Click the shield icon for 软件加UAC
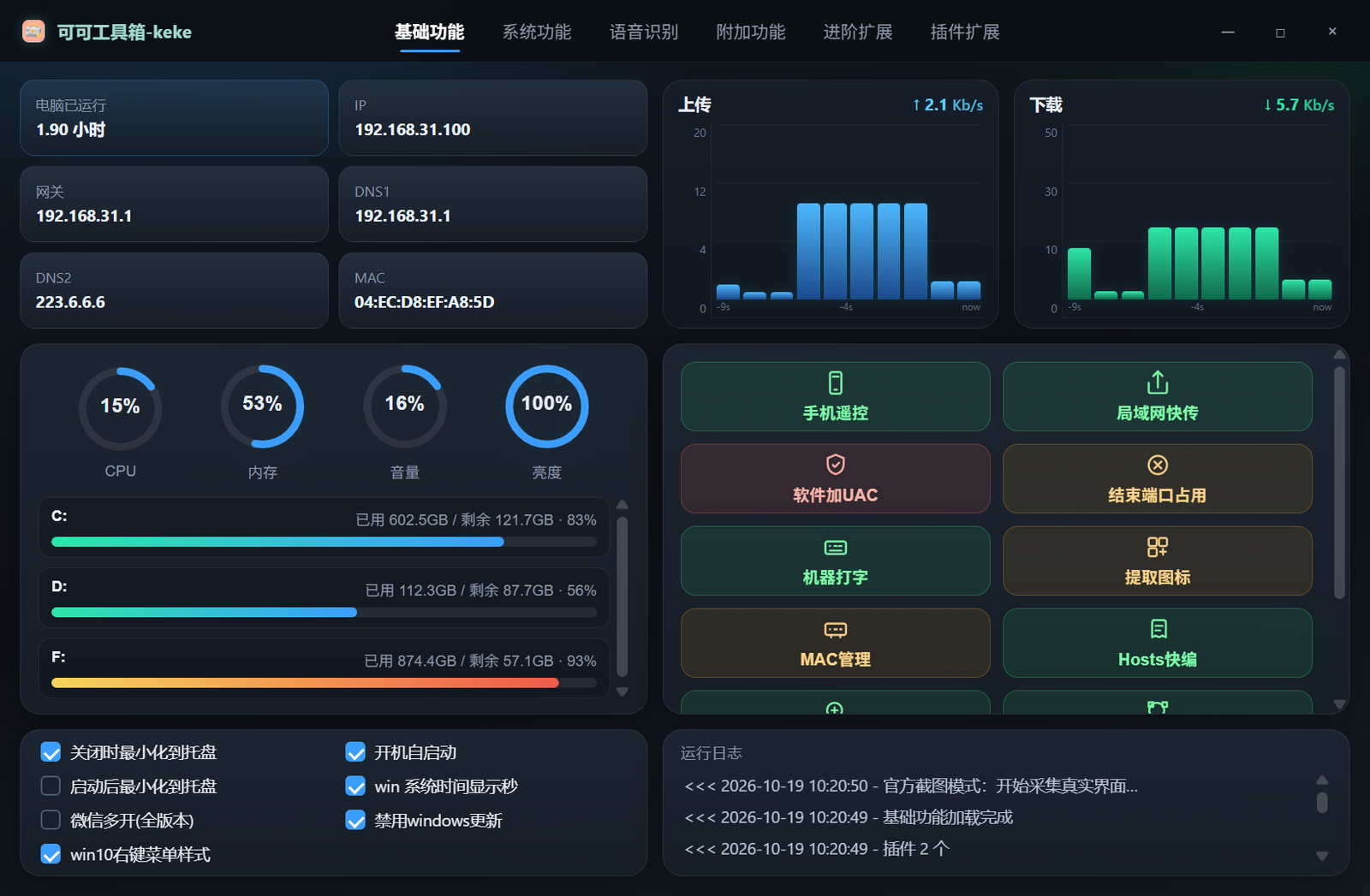This screenshot has height=896, width=1370. (836, 465)
